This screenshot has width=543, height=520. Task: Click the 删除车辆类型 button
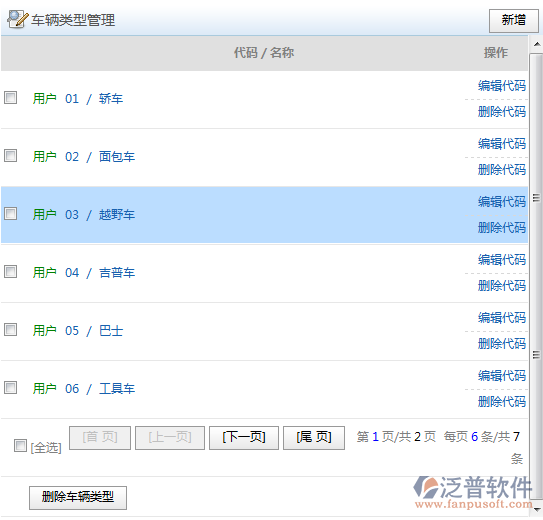pyautogui.click(x=78, y=497)
